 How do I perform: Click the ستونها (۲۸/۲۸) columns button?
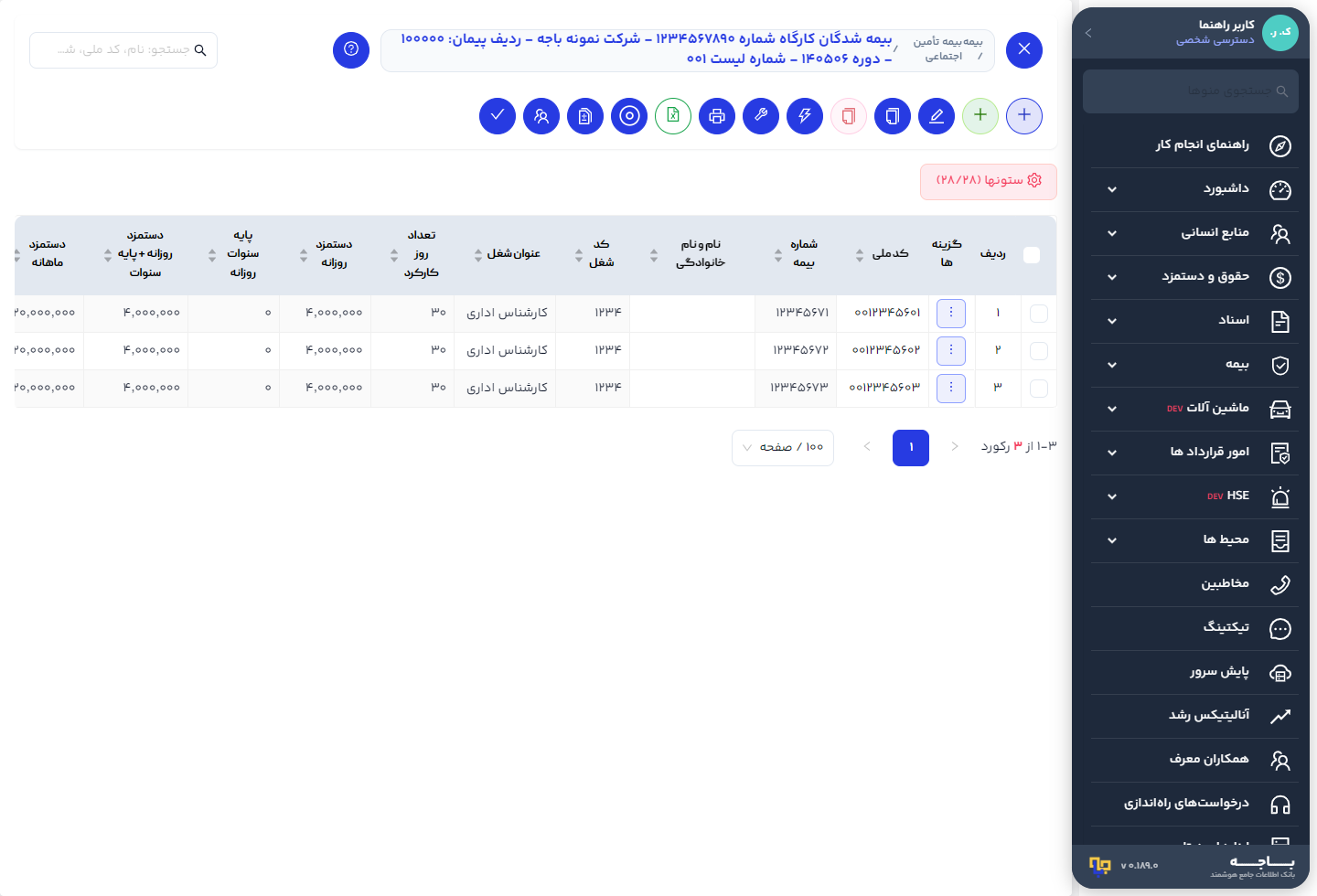coord(989,181)
